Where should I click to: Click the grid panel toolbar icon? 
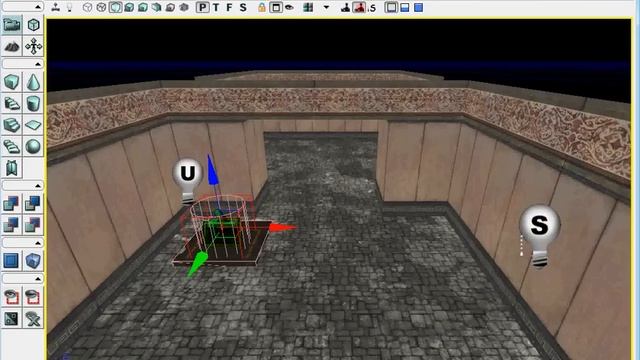click(x=308, y=7)
